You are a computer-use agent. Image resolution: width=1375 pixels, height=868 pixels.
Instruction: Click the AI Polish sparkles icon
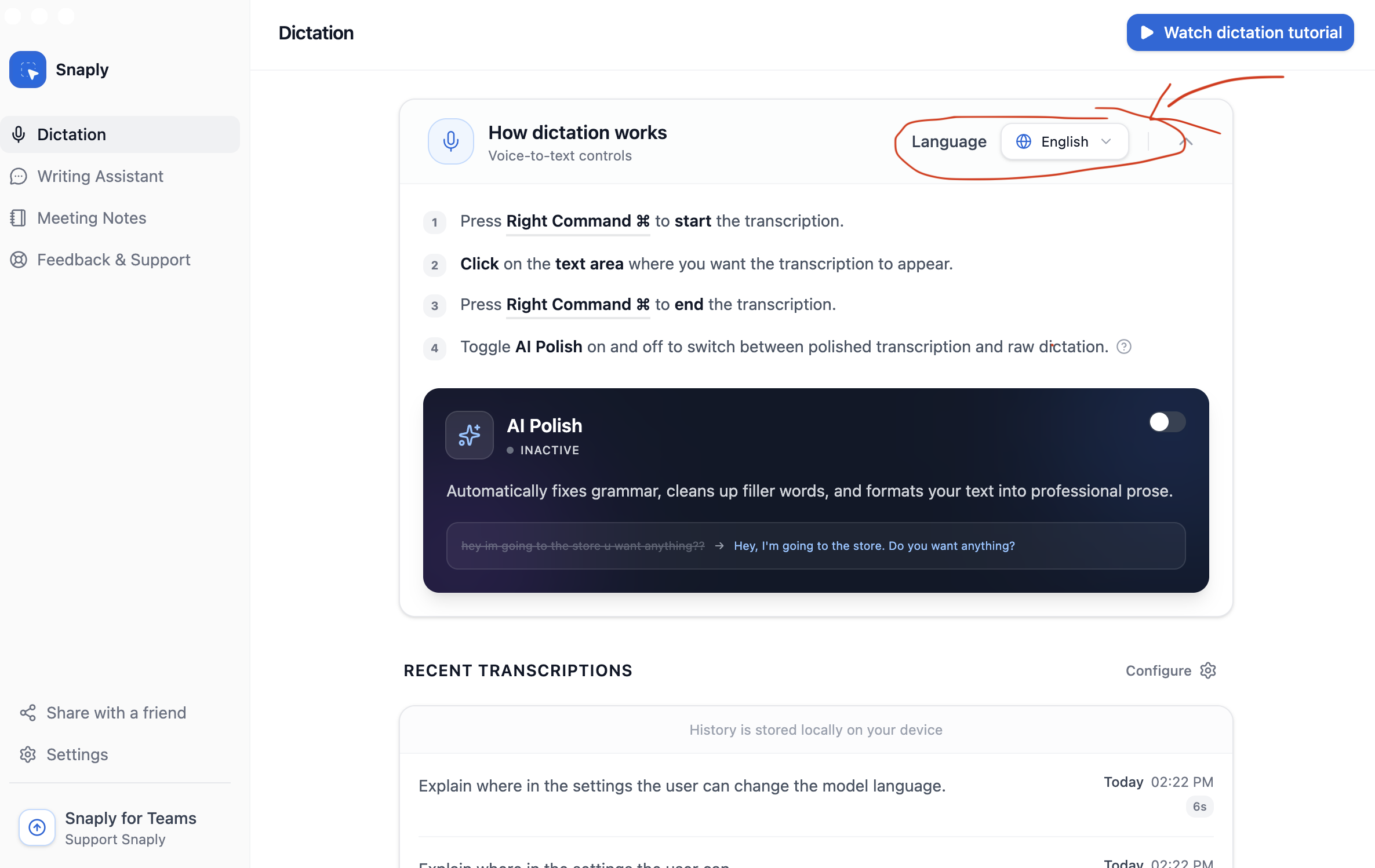pos(469,435)
